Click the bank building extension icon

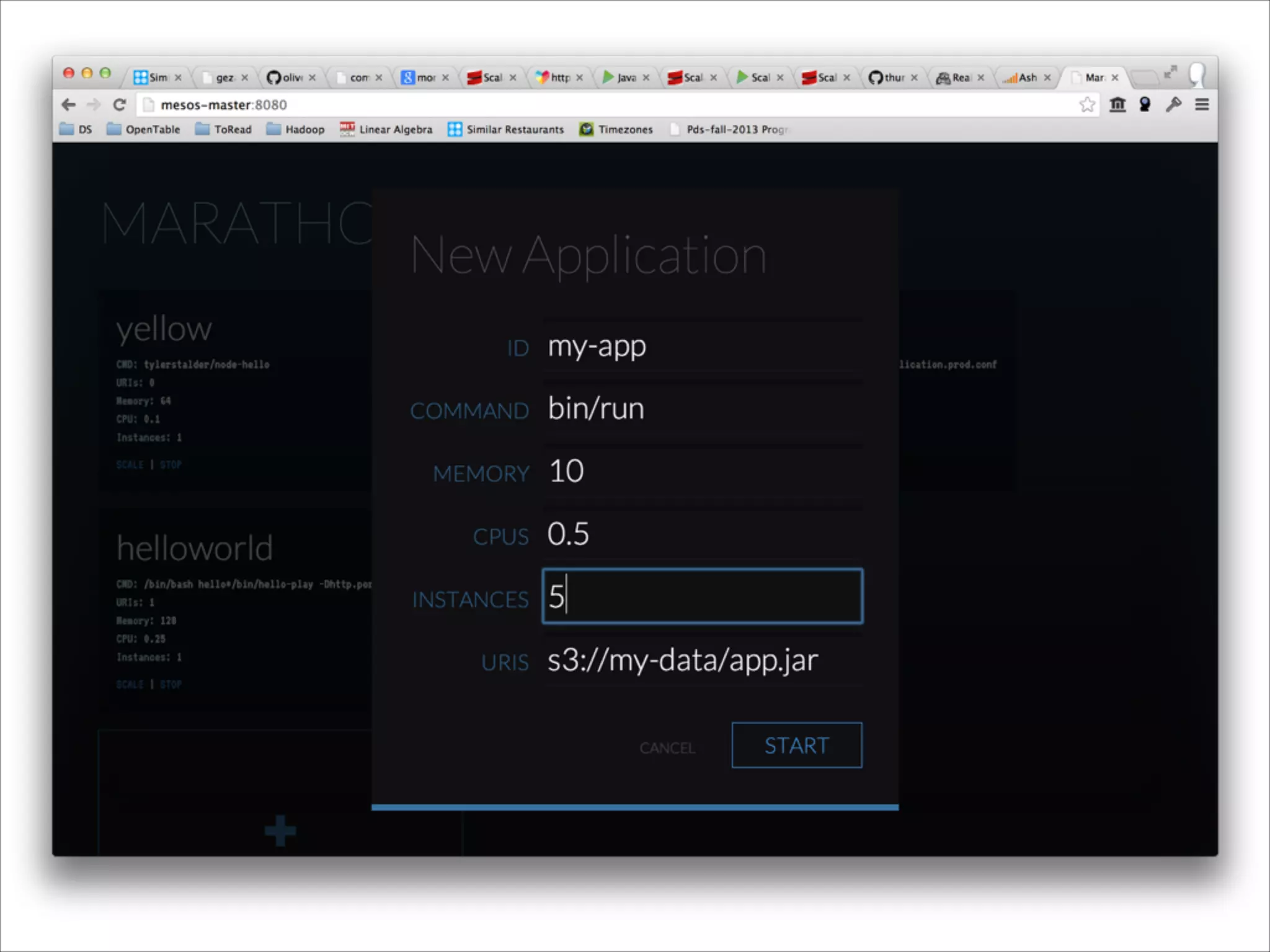1117,105
